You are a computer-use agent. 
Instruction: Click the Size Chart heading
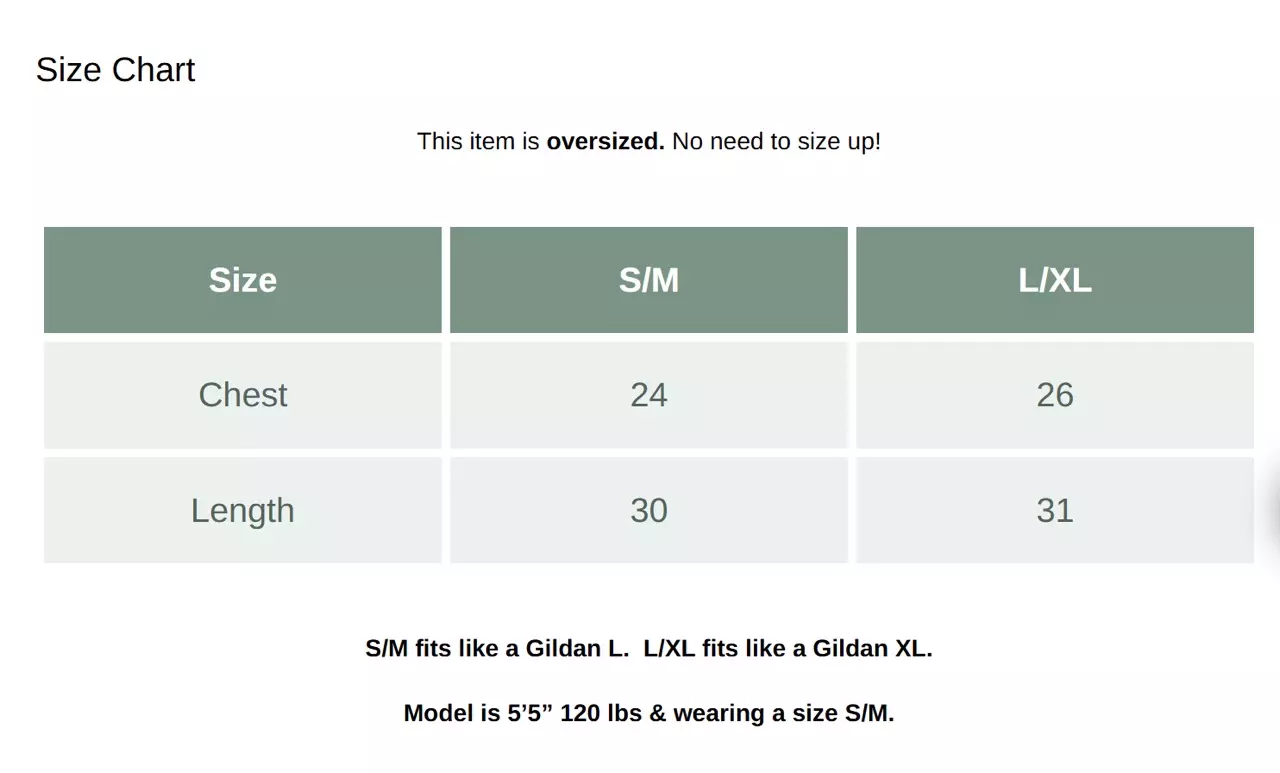115,70
